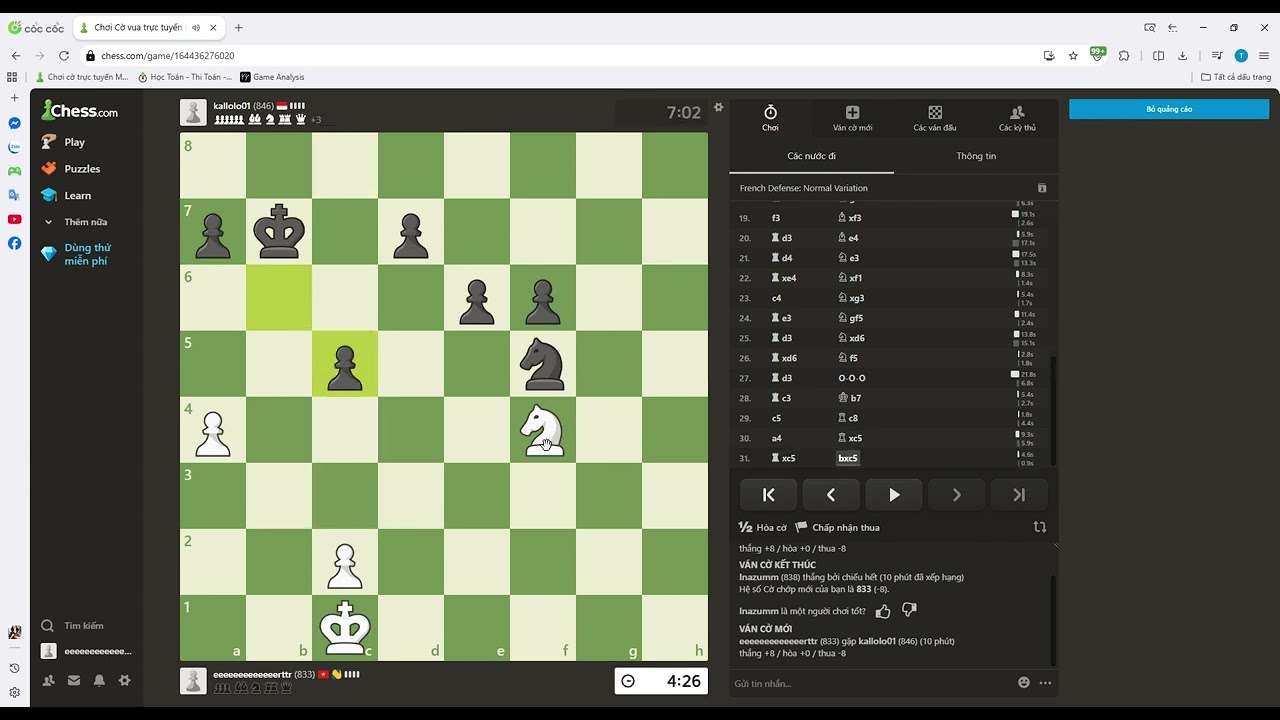Open YouTube in the Cốc Cốc sidebar
This screenshot has width=1280, height=720.
click(14, 219)
